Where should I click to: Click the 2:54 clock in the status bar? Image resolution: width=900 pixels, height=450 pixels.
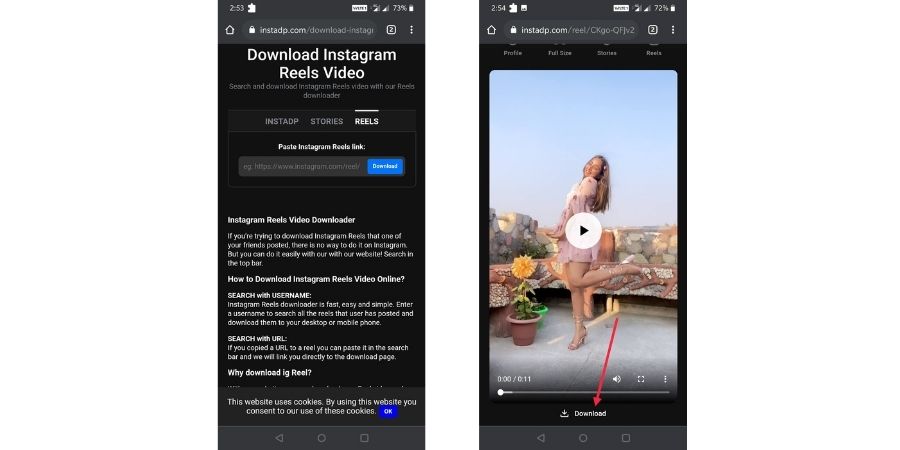[x=498, y=8]
